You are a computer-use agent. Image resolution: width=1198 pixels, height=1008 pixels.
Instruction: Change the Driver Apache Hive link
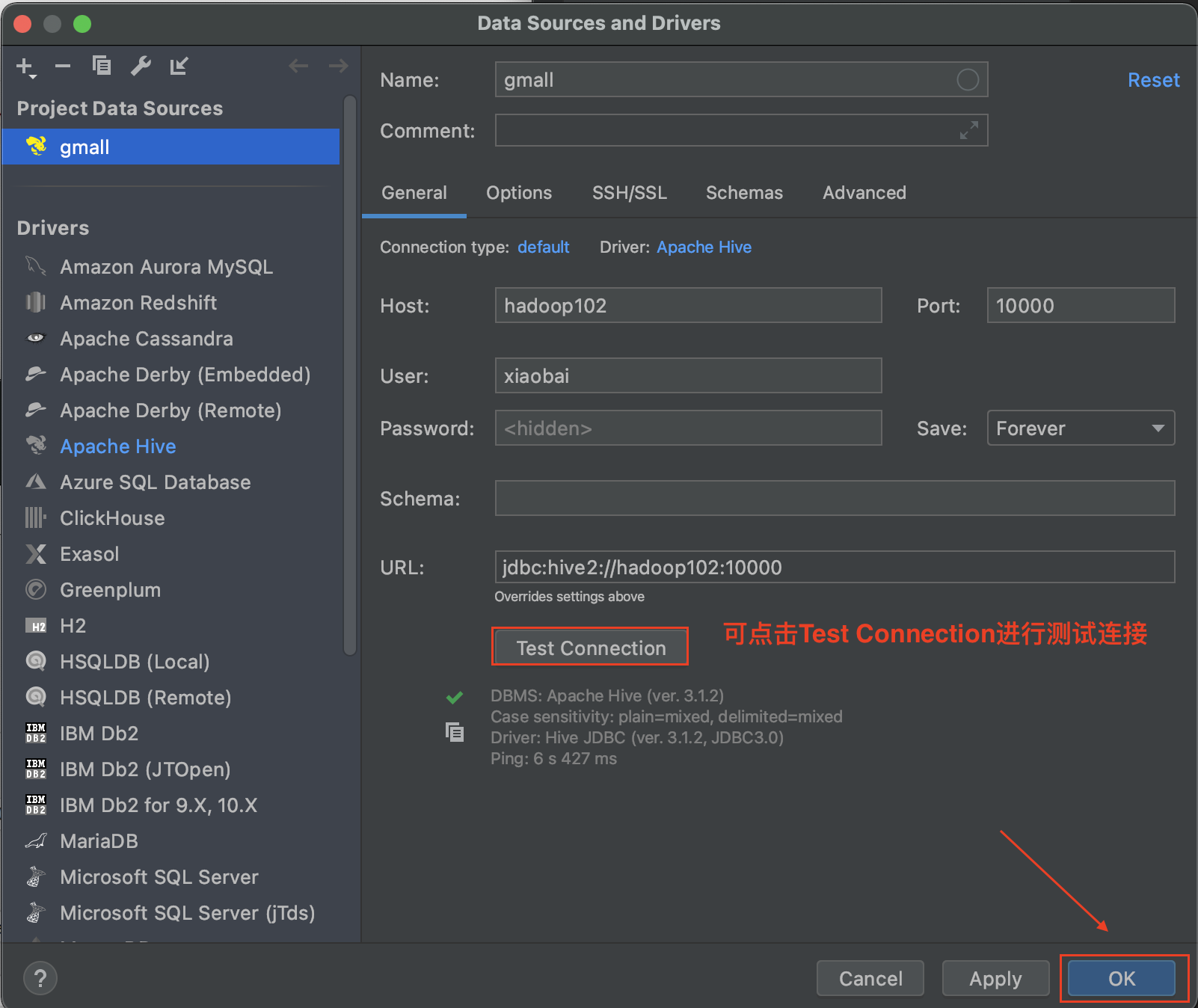pos(704,248)
